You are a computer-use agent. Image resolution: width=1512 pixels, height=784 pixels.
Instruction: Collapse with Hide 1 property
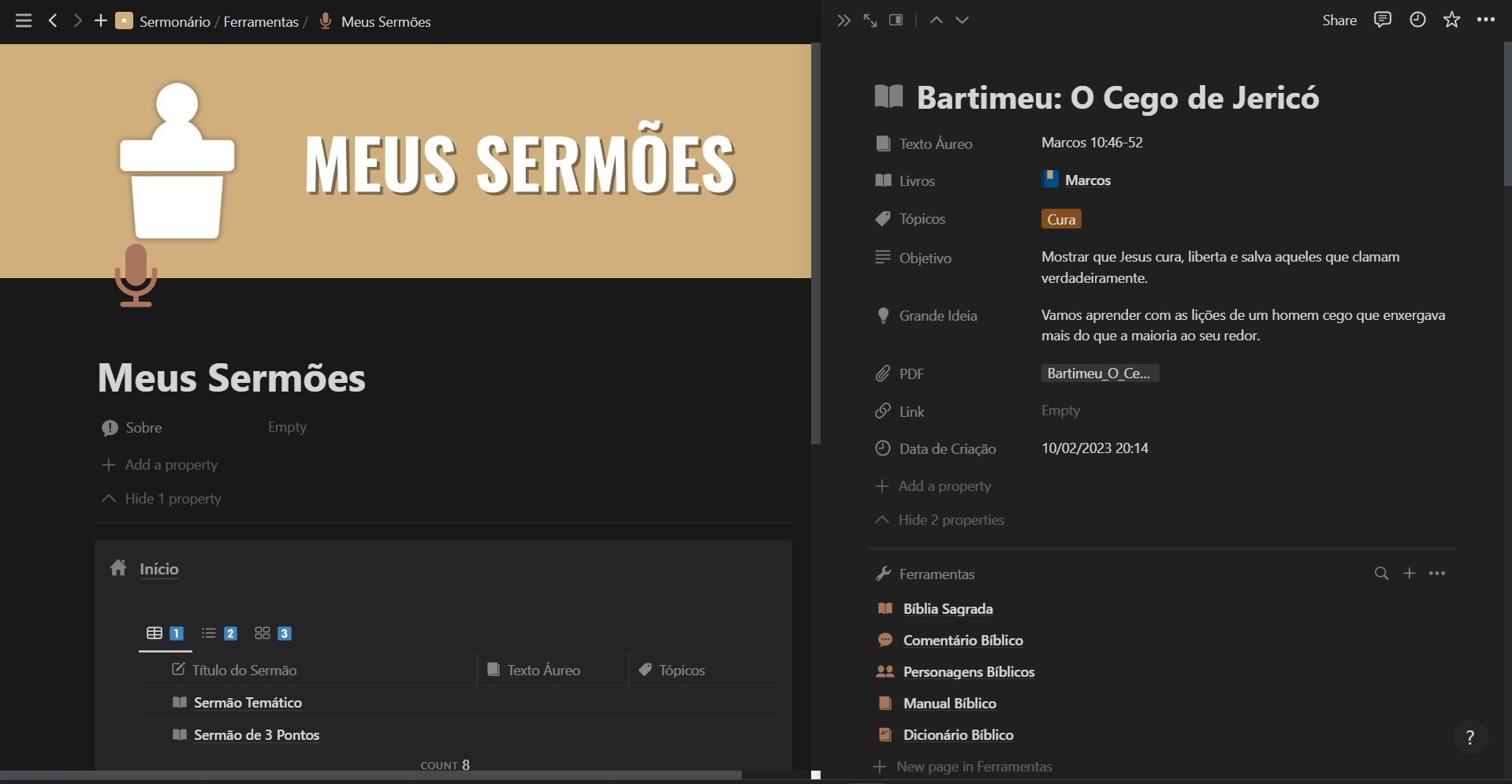pos(162,499)
